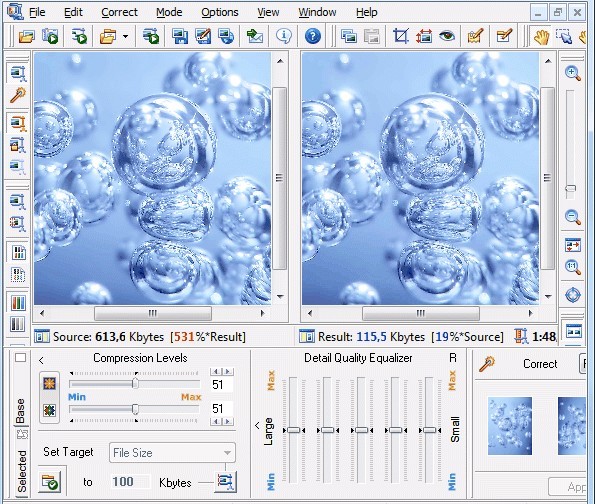595x504 pixels.
Task: Collapse the Detail Quality Equalizer arrow
Action: pyautogui.click(x=257, y=426)
